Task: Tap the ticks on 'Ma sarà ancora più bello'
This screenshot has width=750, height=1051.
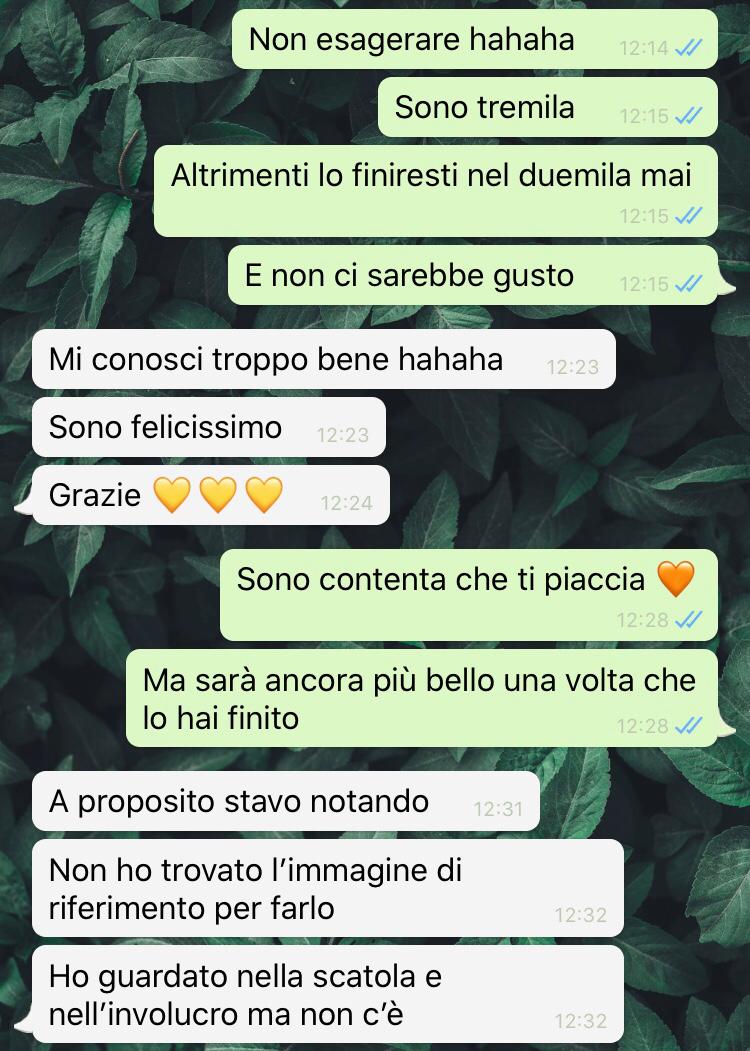Action: pyautogui.click(x=688, y=725)
